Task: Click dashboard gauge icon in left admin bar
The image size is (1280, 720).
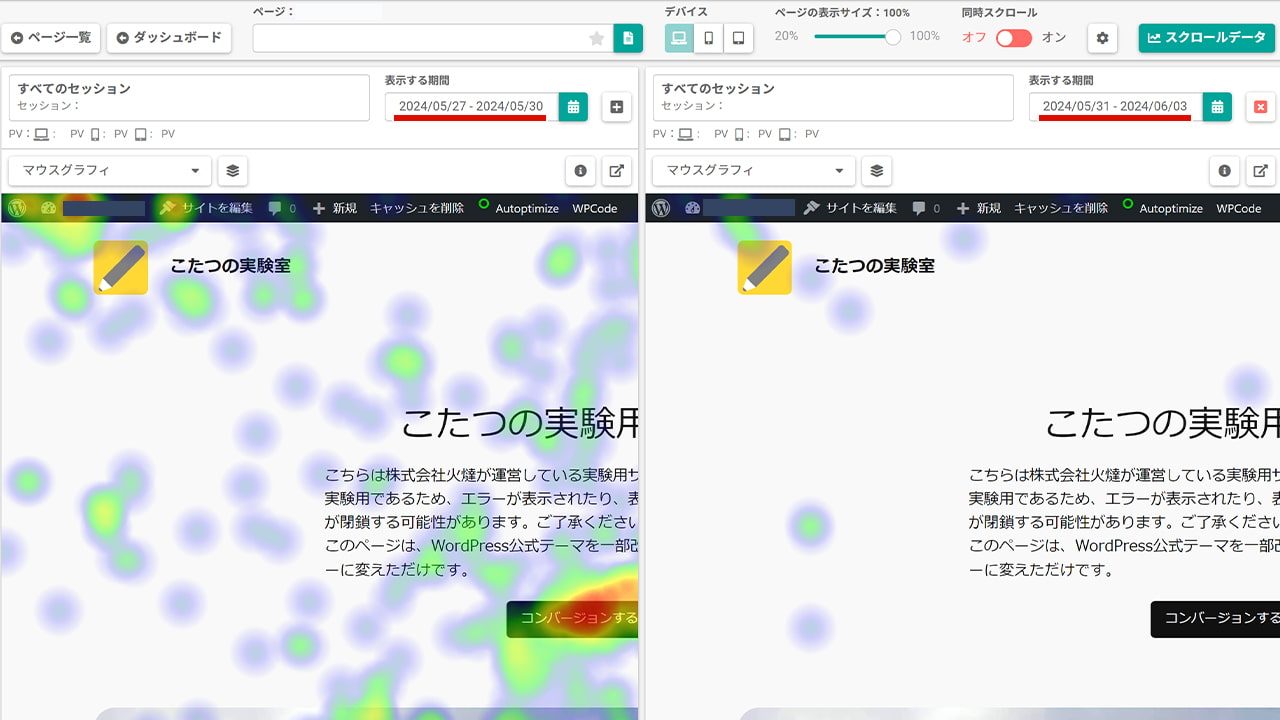Action: 48,208
